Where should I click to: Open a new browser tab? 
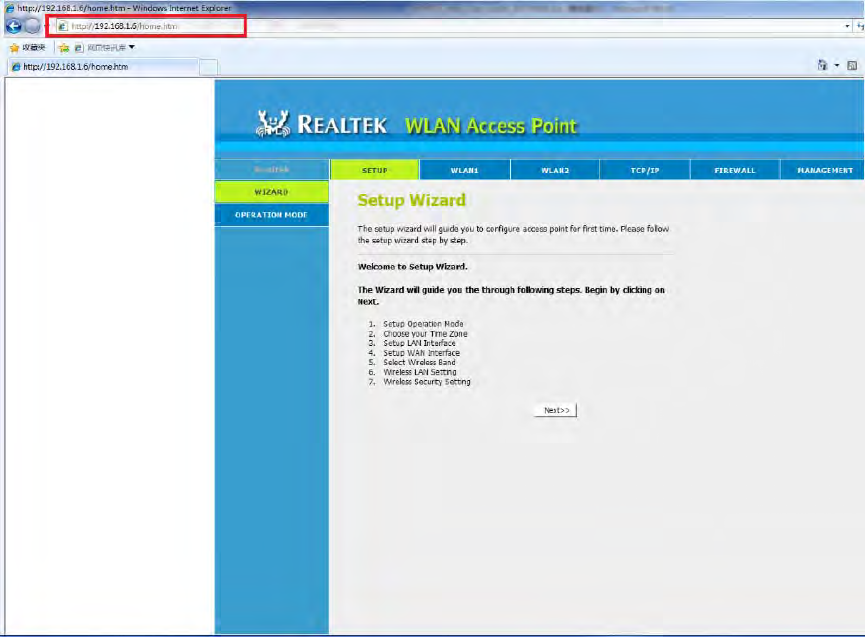pyautogui.click(x=208, y=67)
